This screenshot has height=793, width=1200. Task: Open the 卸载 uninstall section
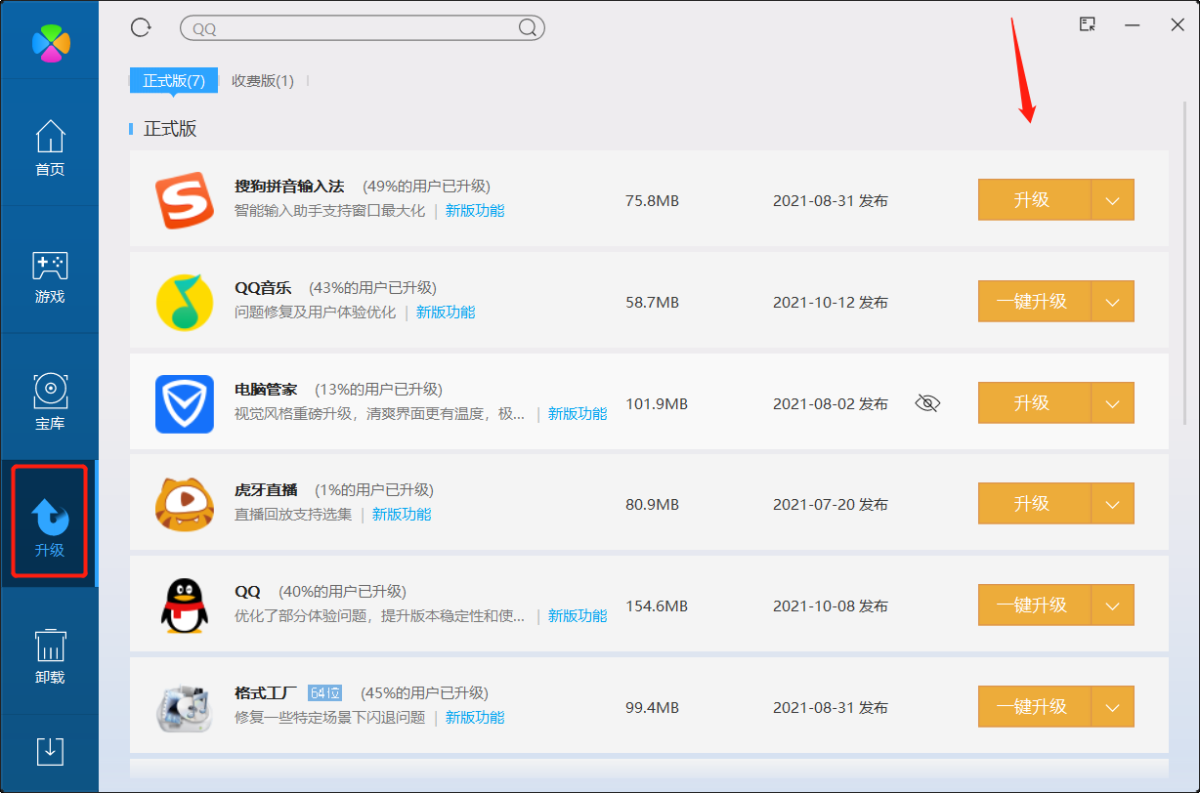pyautogui.click(x=50, y=656)
